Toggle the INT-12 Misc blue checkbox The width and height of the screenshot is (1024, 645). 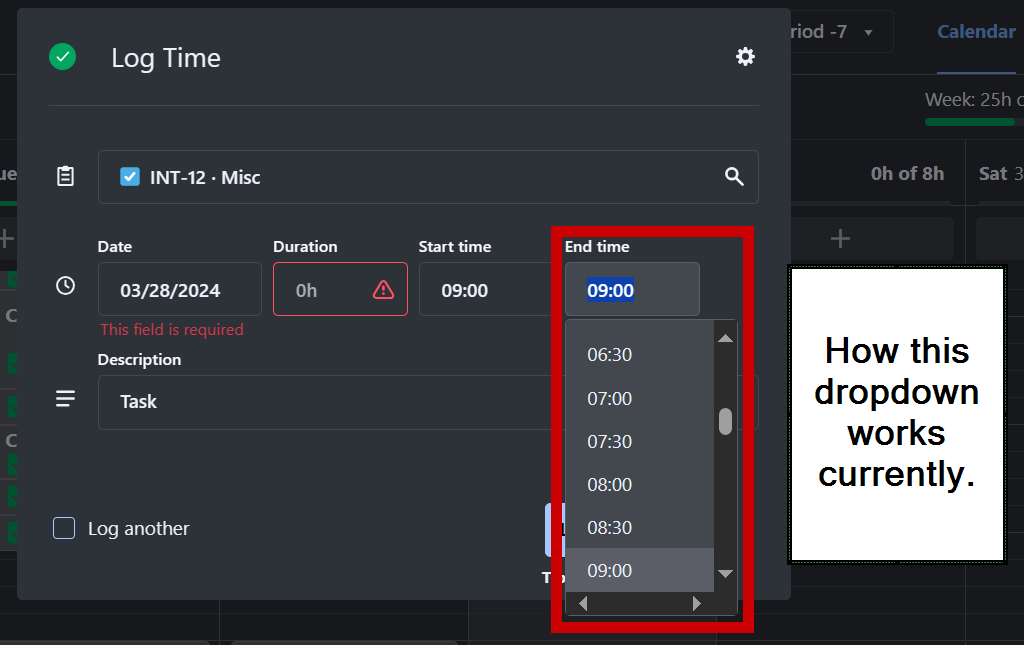[x=130, y=177]
